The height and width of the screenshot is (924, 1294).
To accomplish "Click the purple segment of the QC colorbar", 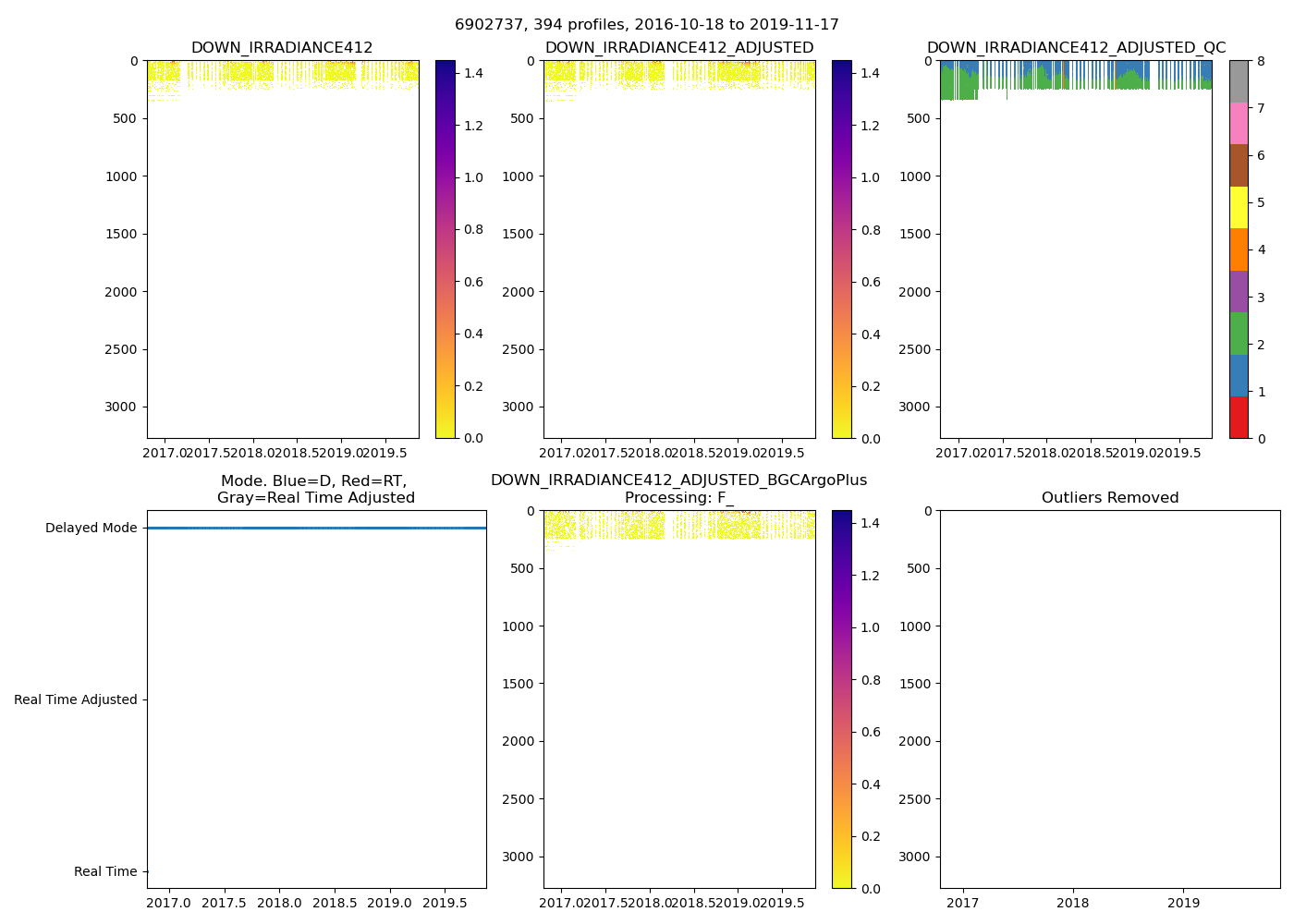I will pyautogui.click(x=1239, y=291).
